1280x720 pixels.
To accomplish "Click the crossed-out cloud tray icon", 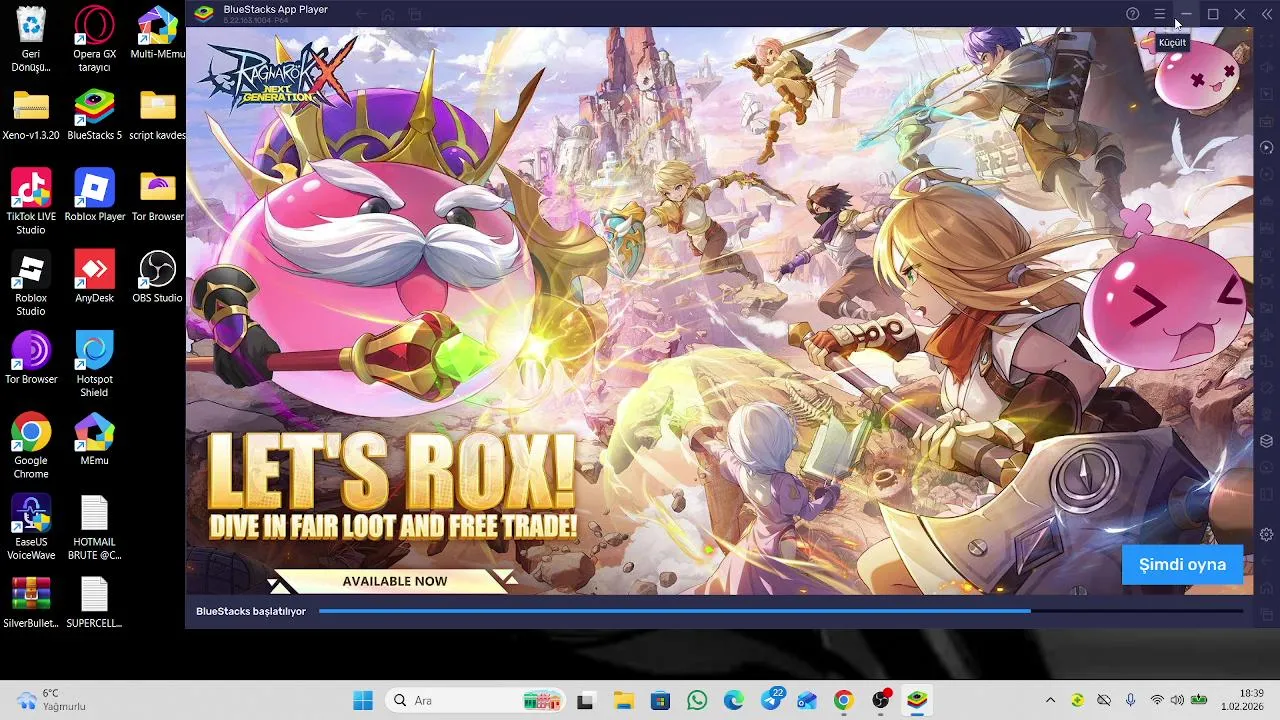I will point(1104,700).
